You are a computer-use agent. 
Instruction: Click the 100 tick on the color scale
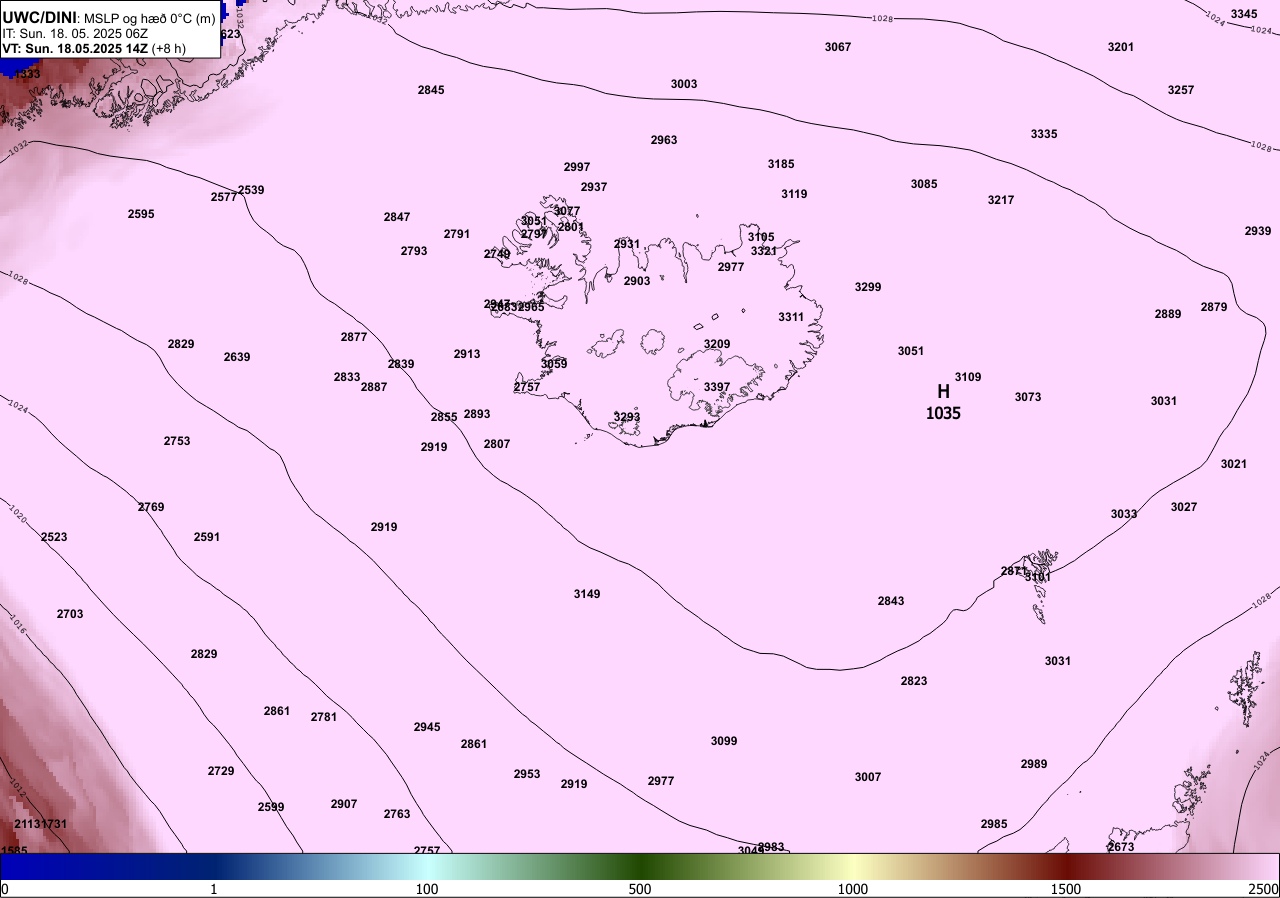click(427, 889)
